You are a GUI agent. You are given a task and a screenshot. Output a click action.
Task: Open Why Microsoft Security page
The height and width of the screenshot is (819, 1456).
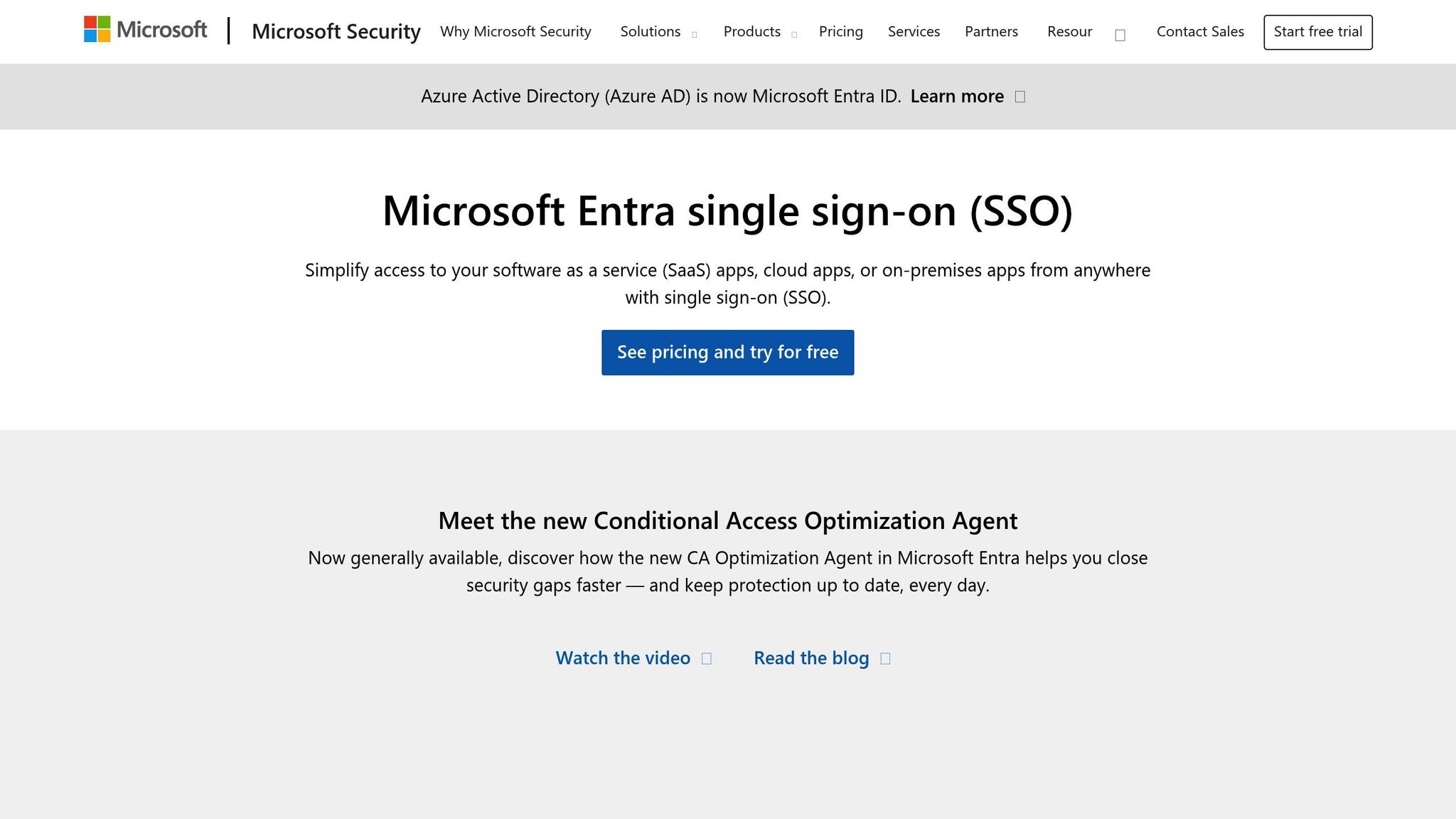515,32
